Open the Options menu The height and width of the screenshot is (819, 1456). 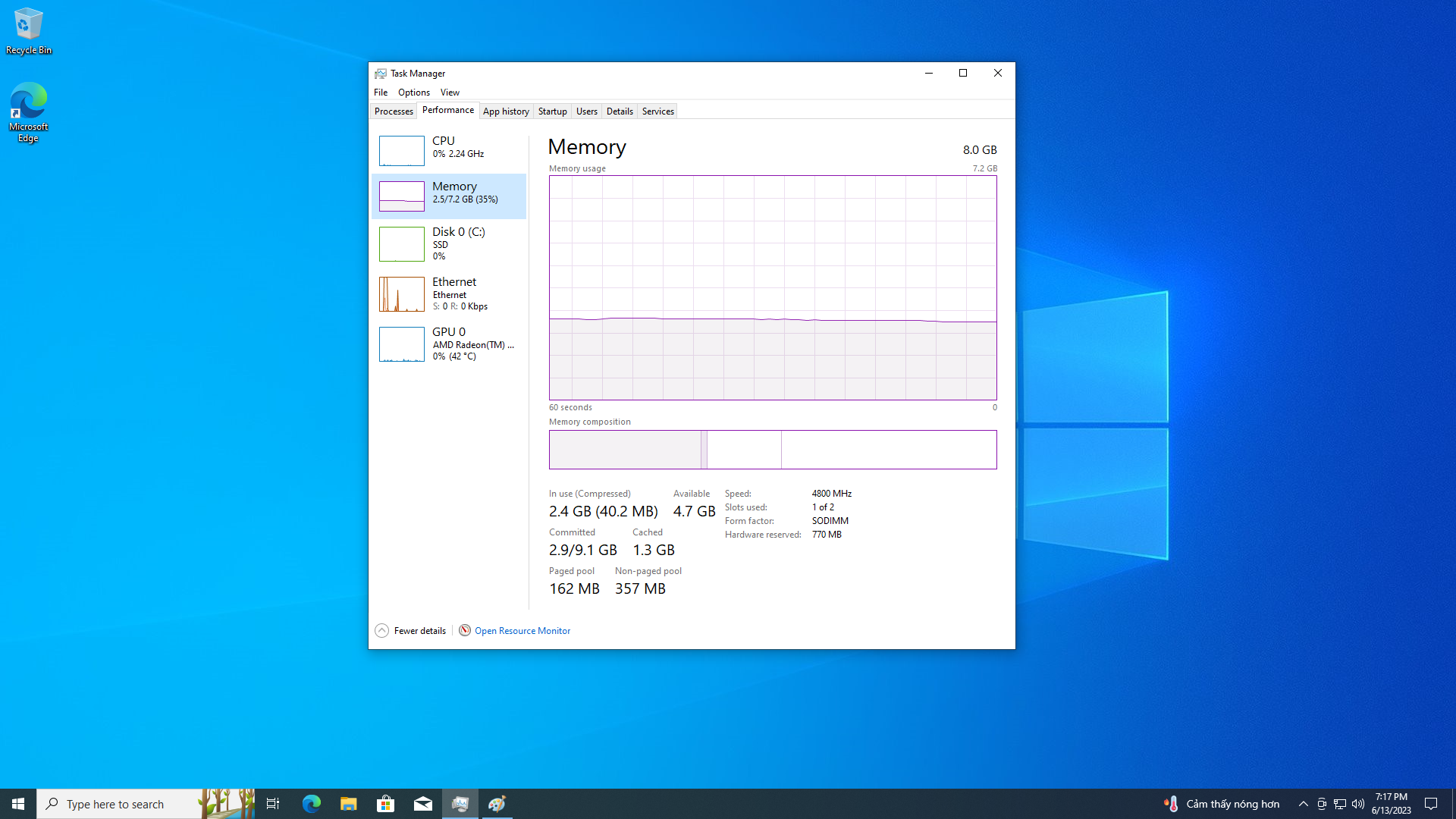tap(413, 92)
